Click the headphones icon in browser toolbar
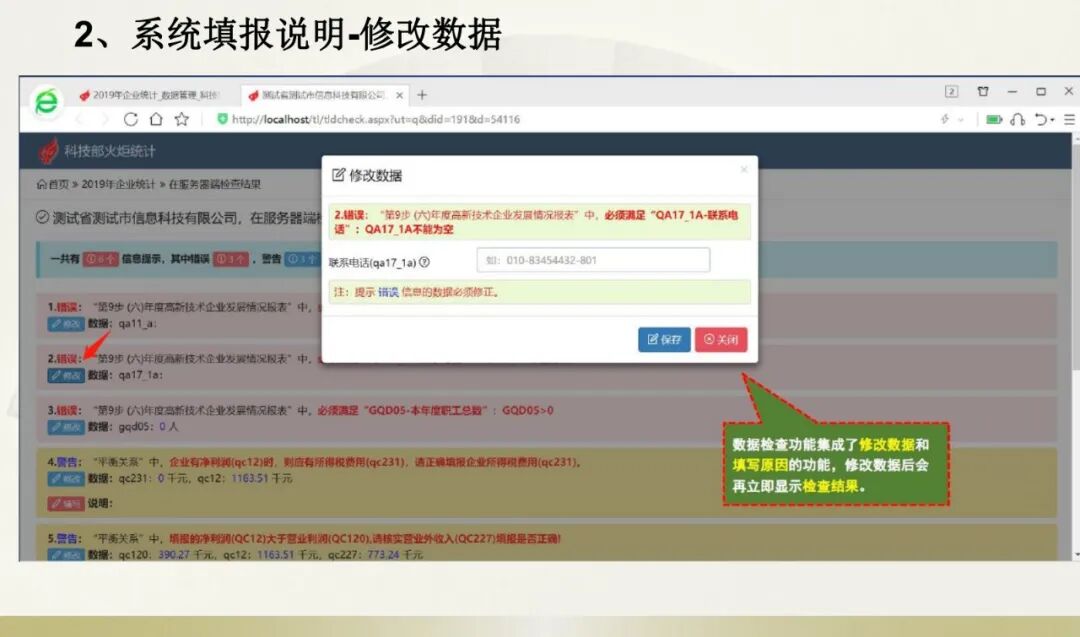Viewport: 1080px width, 637px height. [1017, 120]
